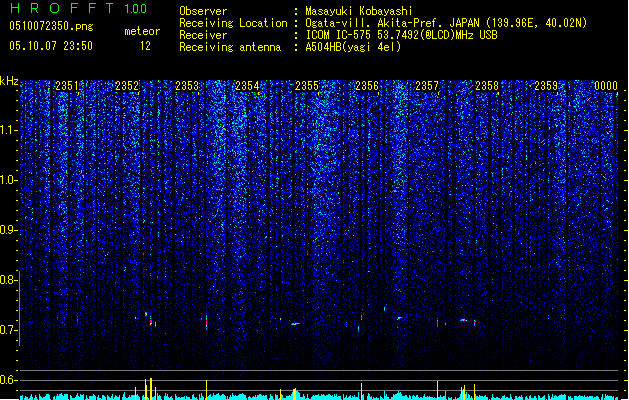Click the 0.6 kHz axis label

point(8,380)
